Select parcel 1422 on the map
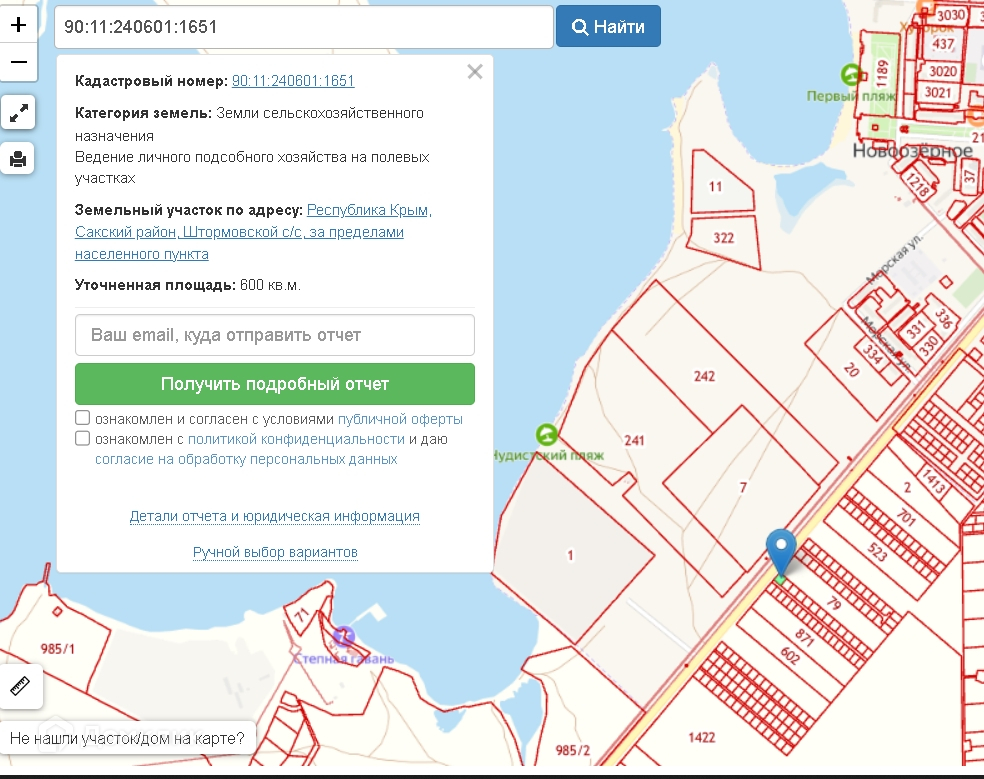 click(702, 738)
